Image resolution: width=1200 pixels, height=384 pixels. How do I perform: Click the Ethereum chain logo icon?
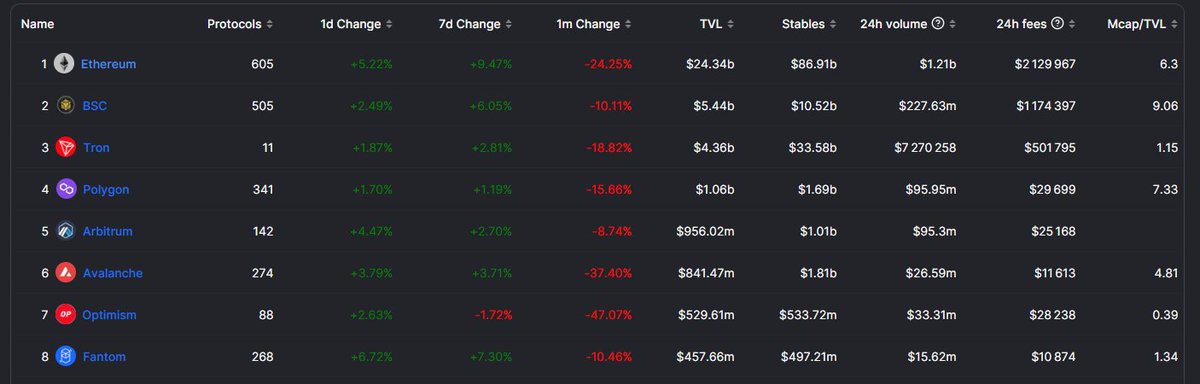(x=66, y=64)
